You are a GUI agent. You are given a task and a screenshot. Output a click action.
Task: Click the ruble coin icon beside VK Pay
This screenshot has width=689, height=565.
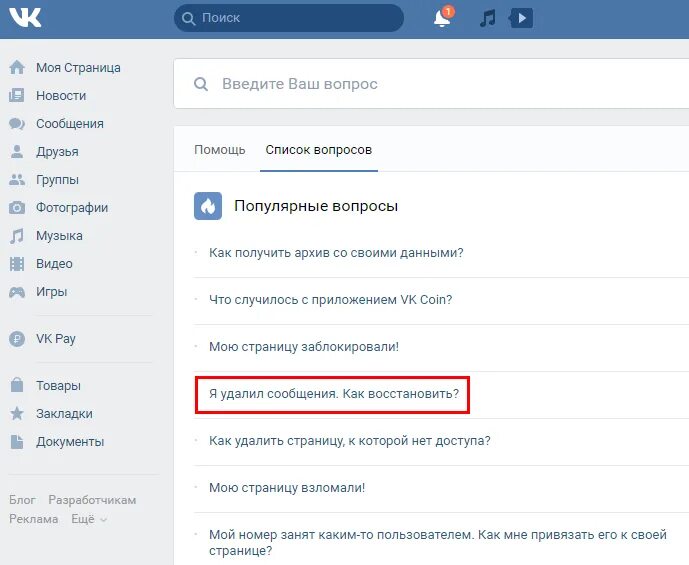click(x=17, y=339)
